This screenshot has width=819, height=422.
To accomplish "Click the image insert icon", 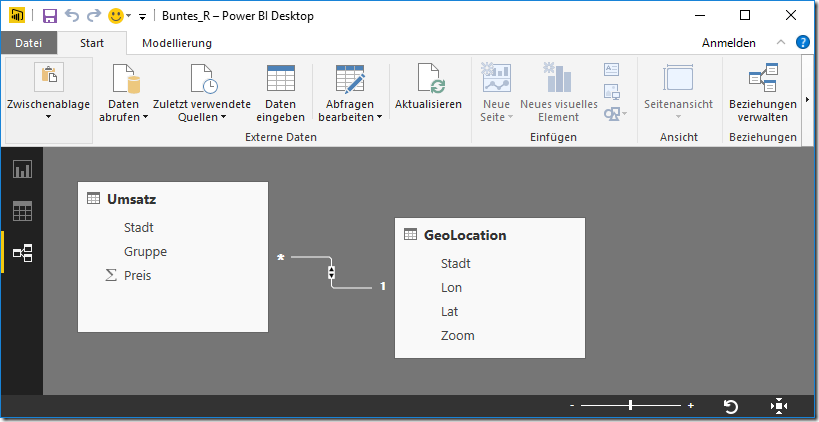I will tap(611, 91).
